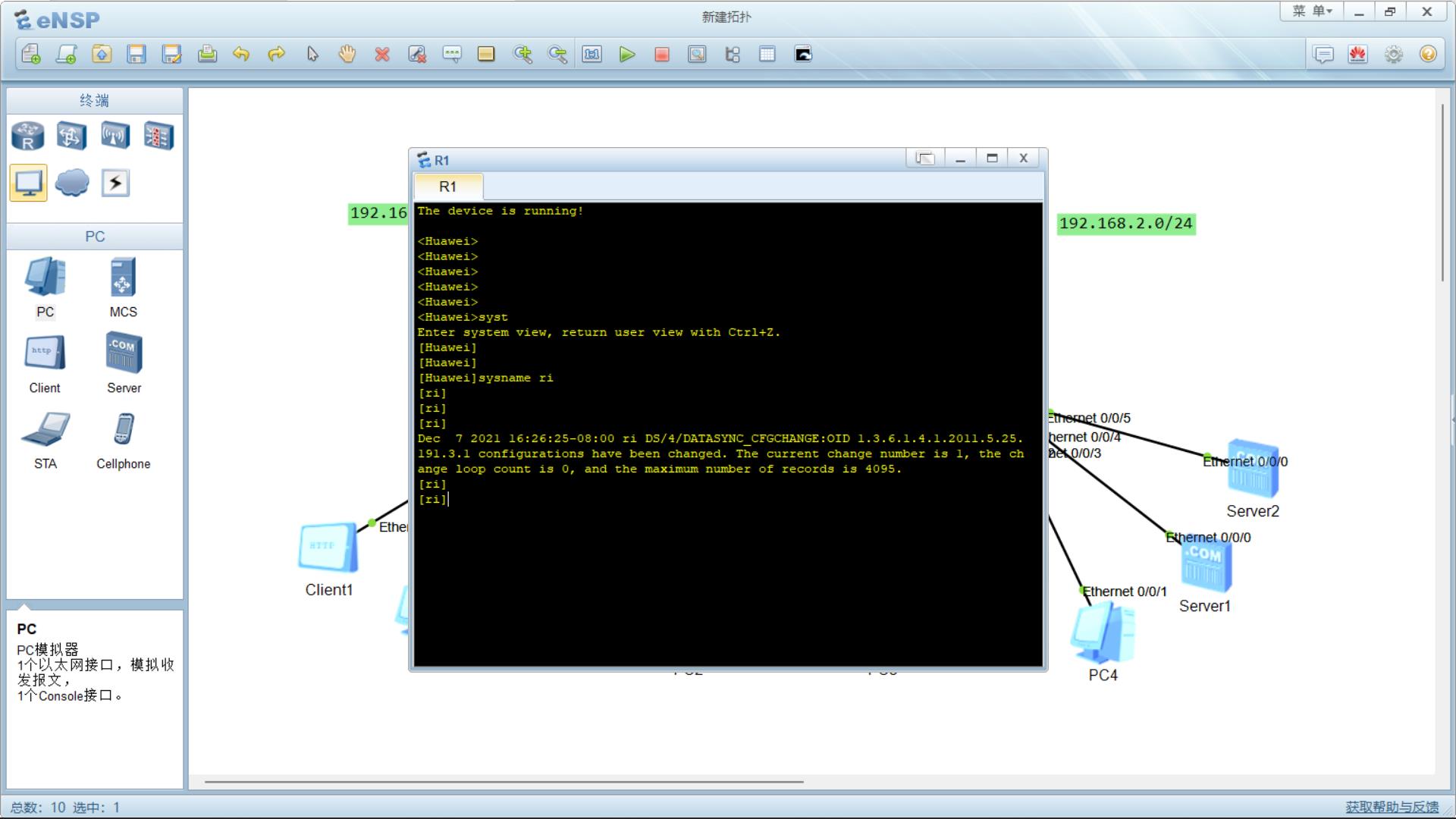Click the data capture magnifier icon

(x=697, y=54)
